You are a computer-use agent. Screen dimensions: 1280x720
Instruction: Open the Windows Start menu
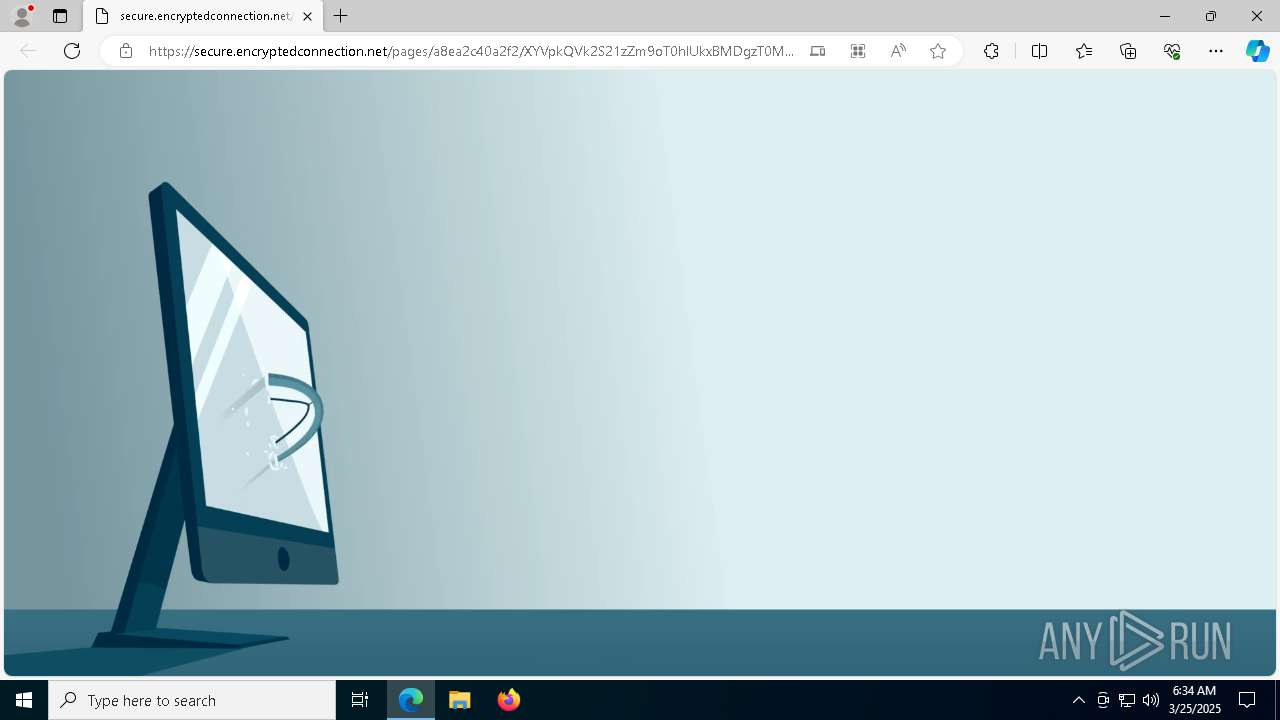pos(24,700)
